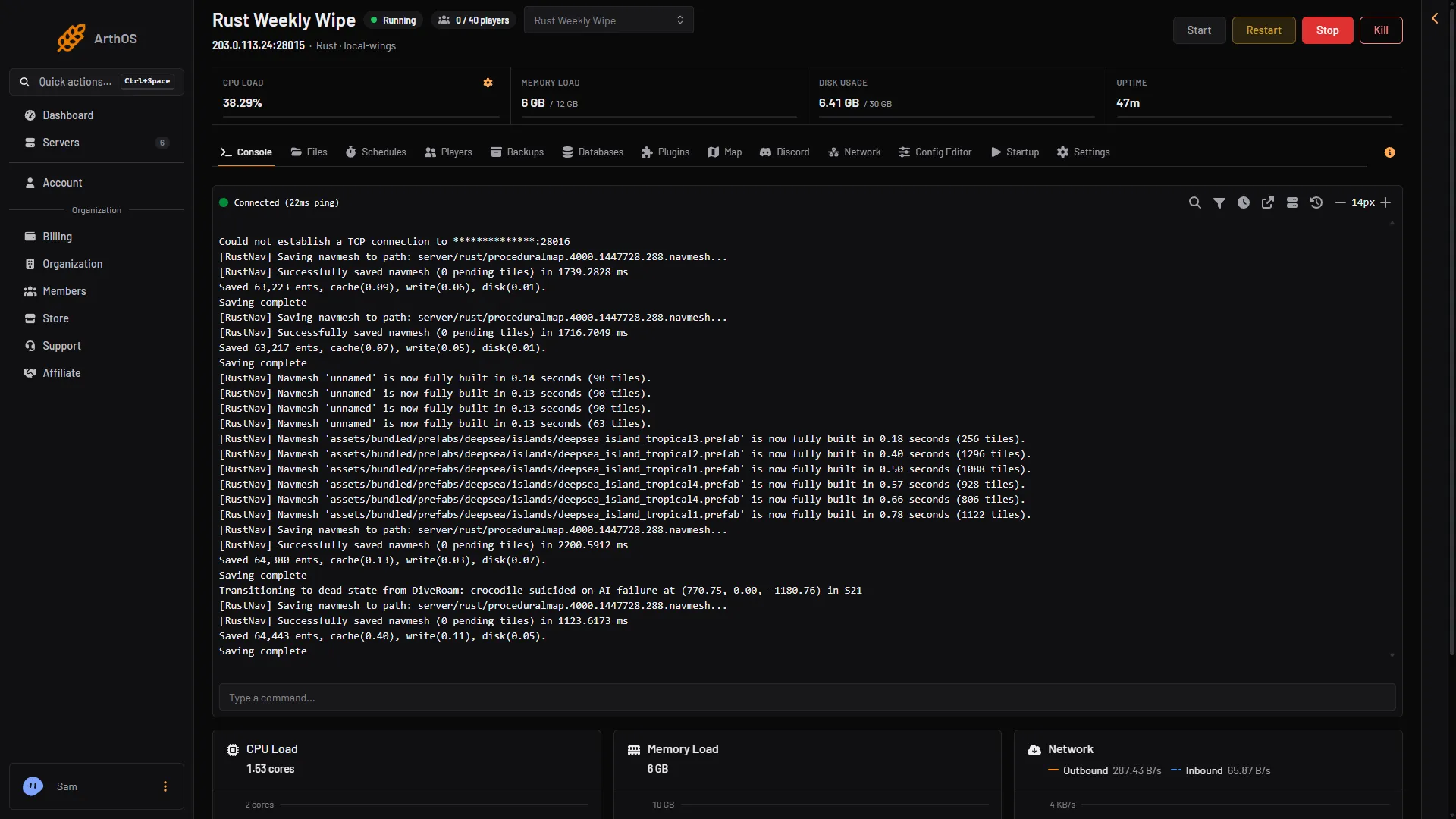This screenshot has height=819, width=1456.
Task: Switch to the Backups tab
Action: coord(517,152)
